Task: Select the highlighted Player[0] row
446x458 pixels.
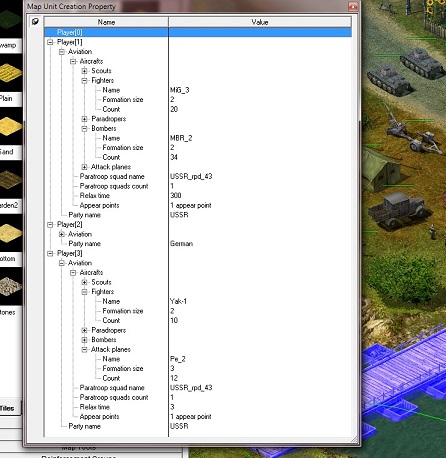Action: coord(198,32)
